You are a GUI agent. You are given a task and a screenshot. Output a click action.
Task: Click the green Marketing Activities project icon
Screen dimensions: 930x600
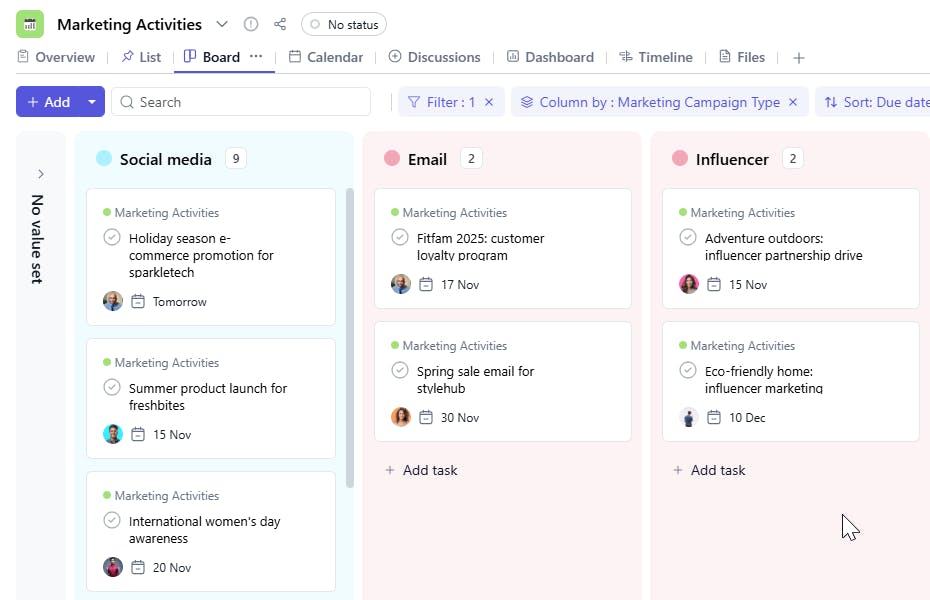coord(30,24)
